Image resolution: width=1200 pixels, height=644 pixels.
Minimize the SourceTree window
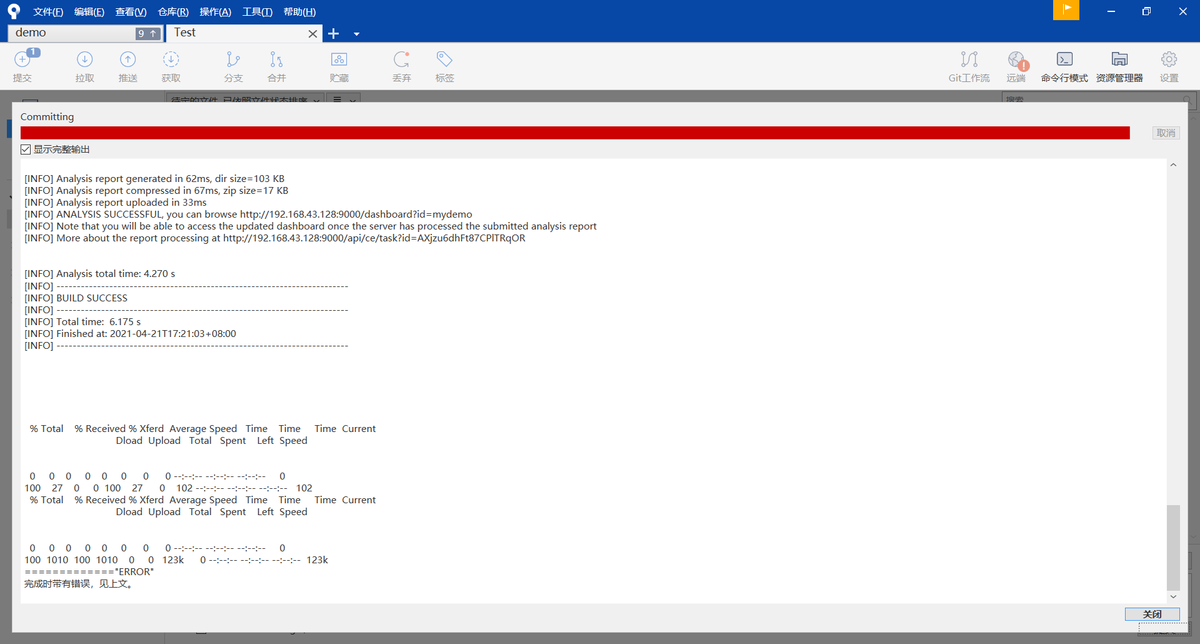1111,11
